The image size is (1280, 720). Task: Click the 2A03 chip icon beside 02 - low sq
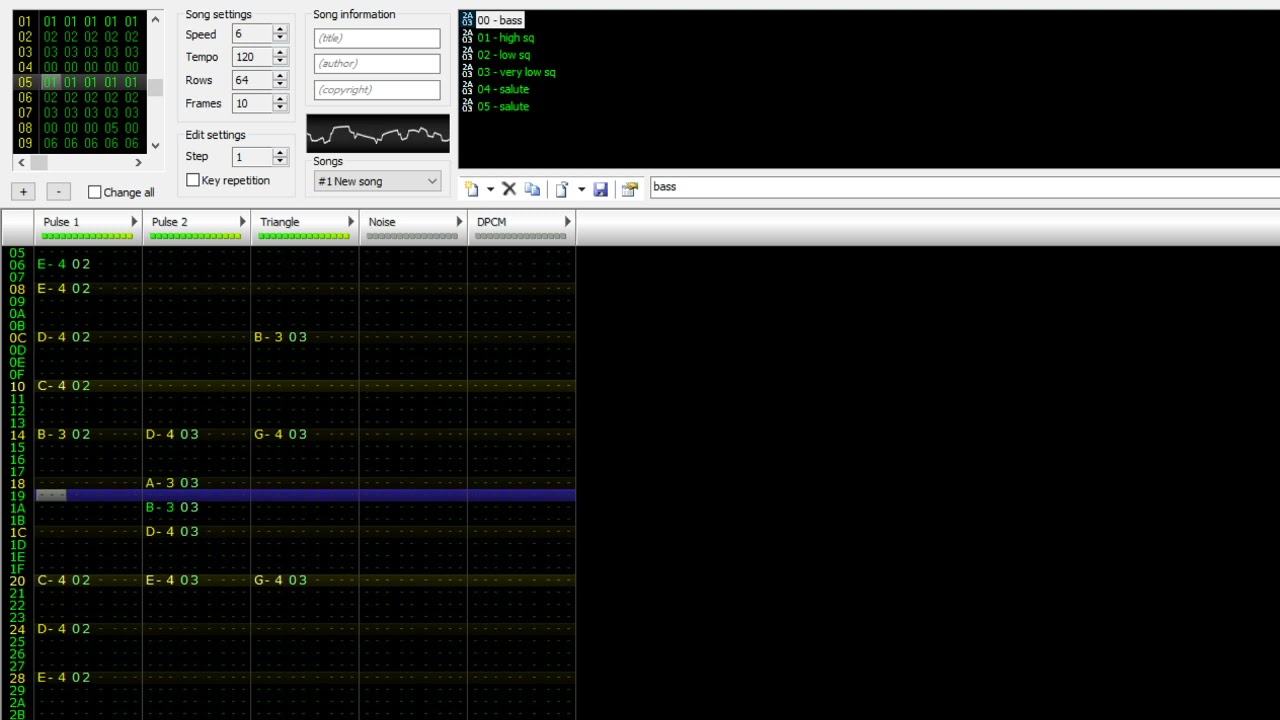click(x=467, y=55)
